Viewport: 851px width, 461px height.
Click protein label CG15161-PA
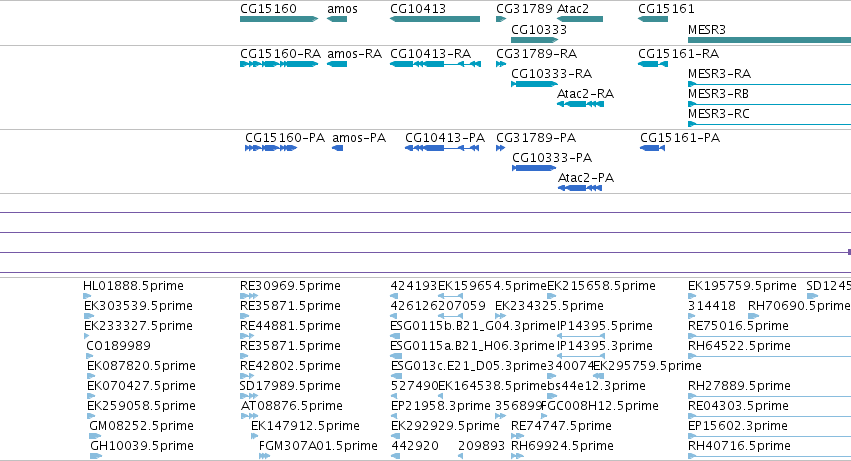680,138
